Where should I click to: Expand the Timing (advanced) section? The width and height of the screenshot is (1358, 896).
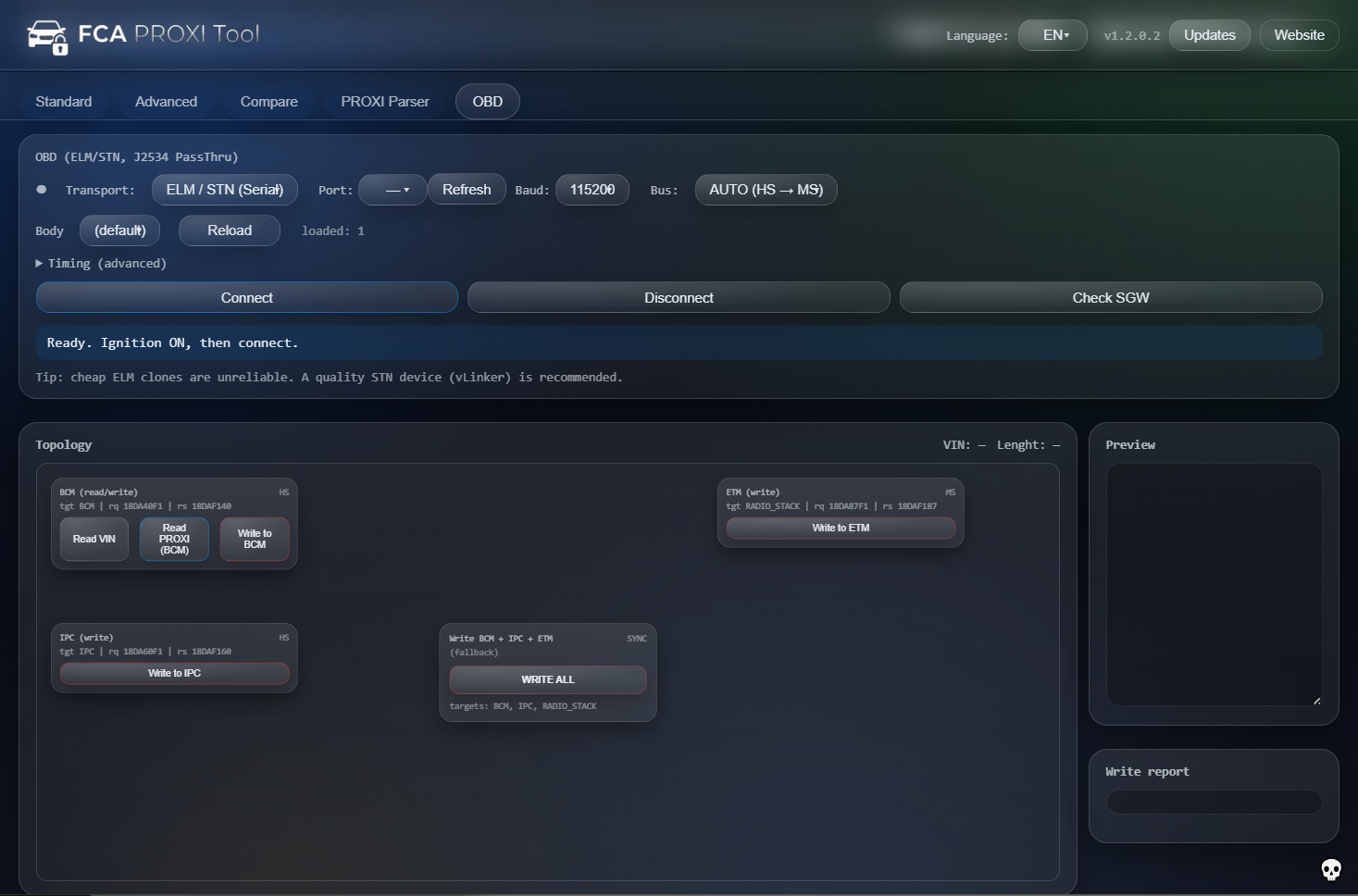point(101,263)
